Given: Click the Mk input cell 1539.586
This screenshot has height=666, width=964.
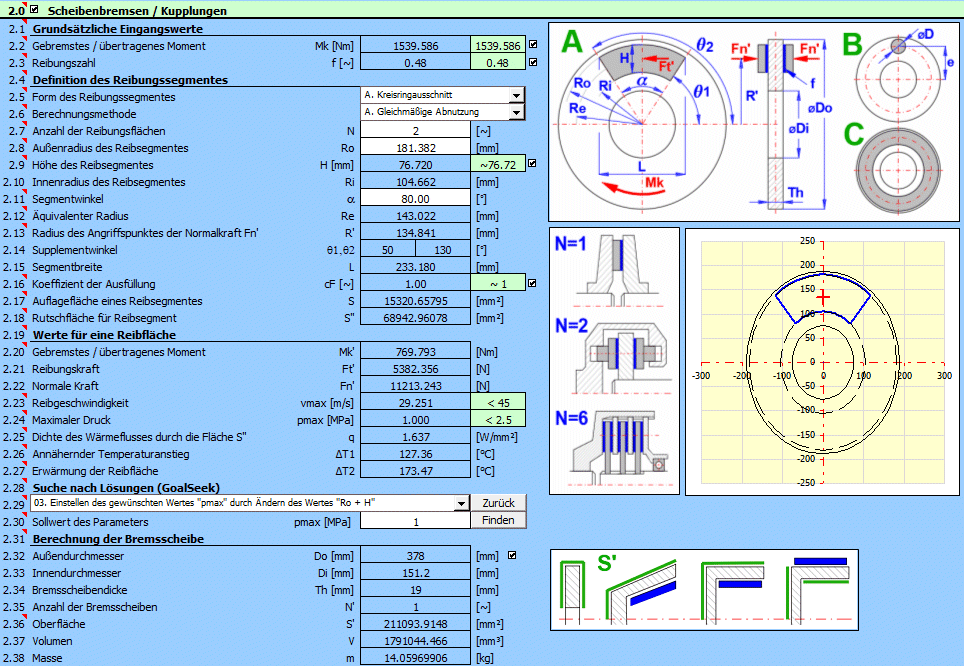Looking at the screenshot, I should click(416, 46).
